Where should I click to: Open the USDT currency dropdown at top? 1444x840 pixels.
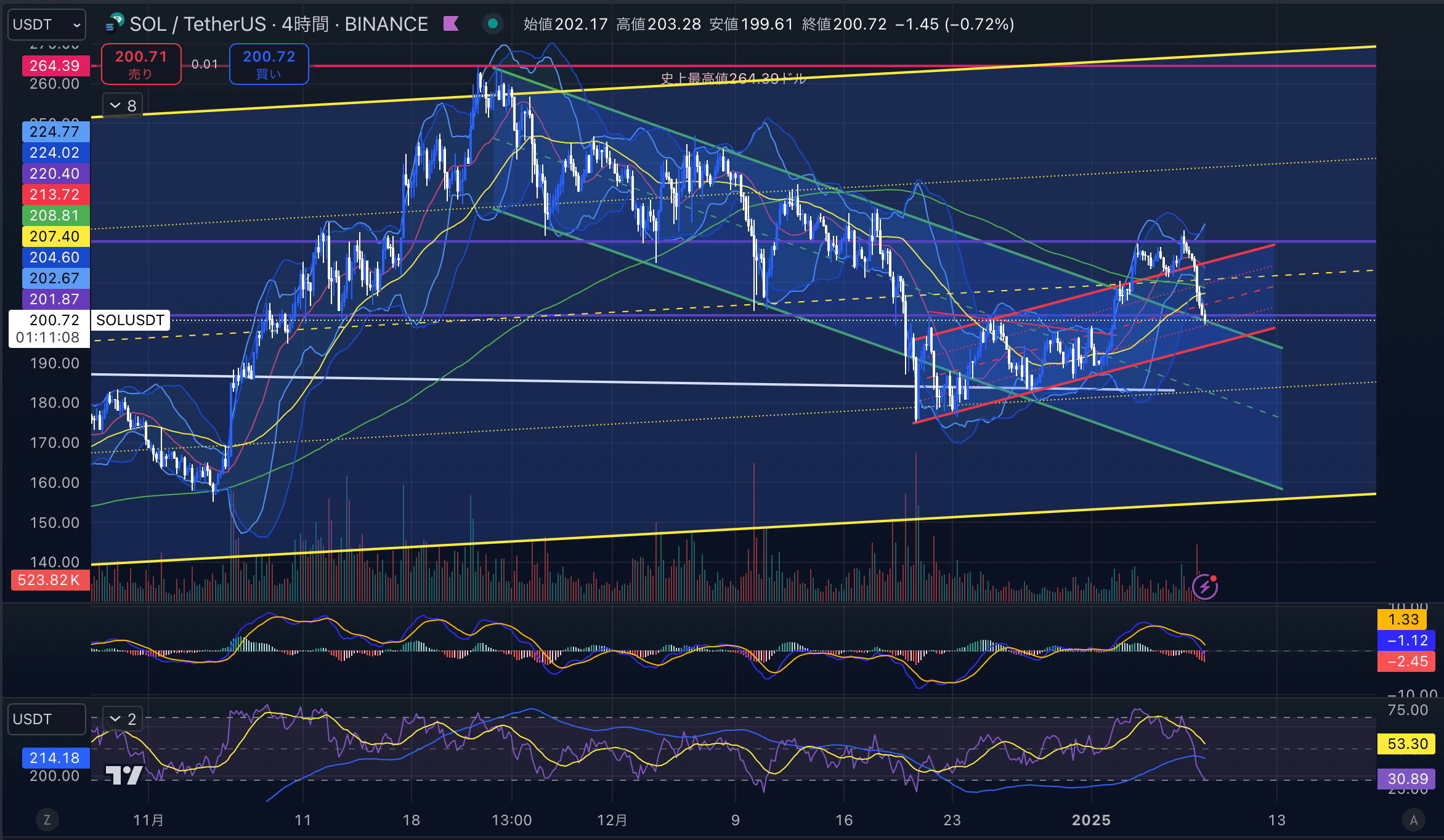[x=46, y=25]
